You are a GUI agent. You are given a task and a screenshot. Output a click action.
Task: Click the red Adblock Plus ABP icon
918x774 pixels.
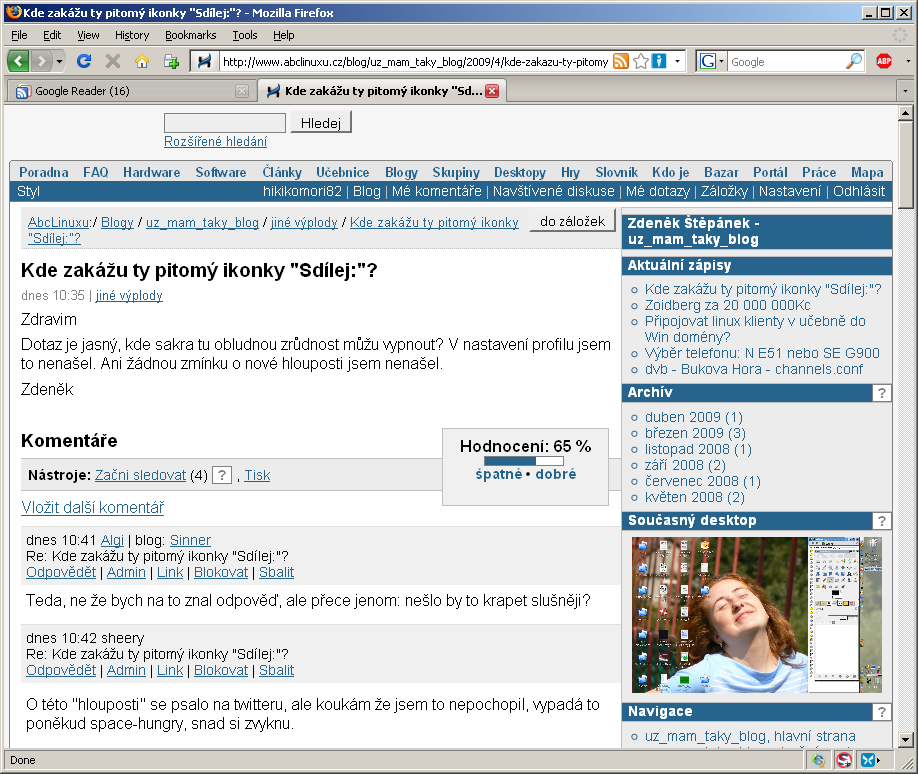884,61
